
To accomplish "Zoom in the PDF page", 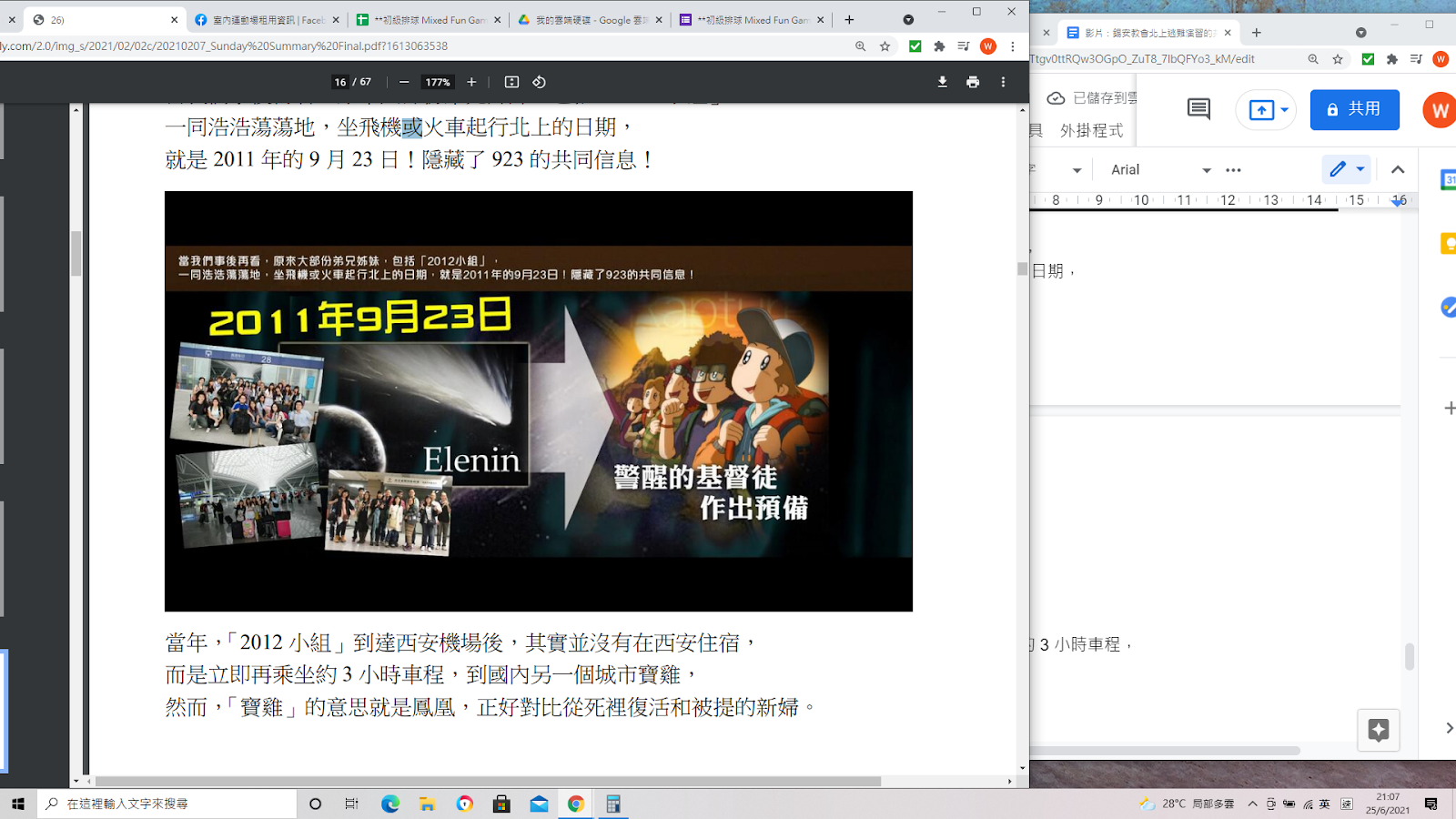I will coord(471,82).
